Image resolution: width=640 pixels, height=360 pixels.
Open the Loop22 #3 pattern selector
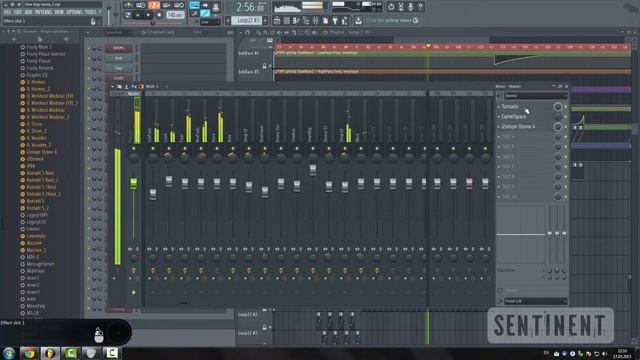point(247,20)
